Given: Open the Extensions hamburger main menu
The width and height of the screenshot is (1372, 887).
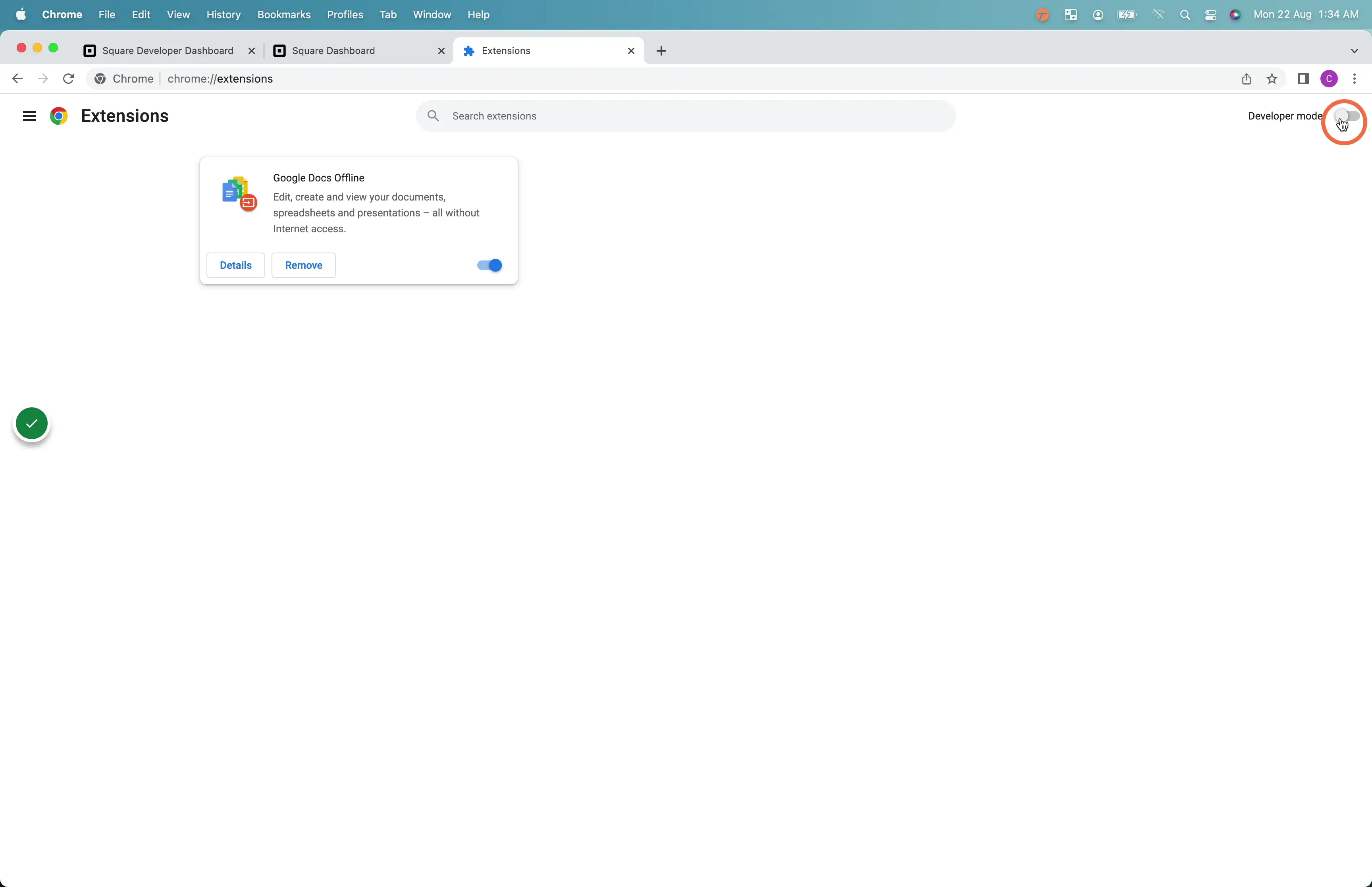Looking at the screenshot, I should [x=29, y=116].
